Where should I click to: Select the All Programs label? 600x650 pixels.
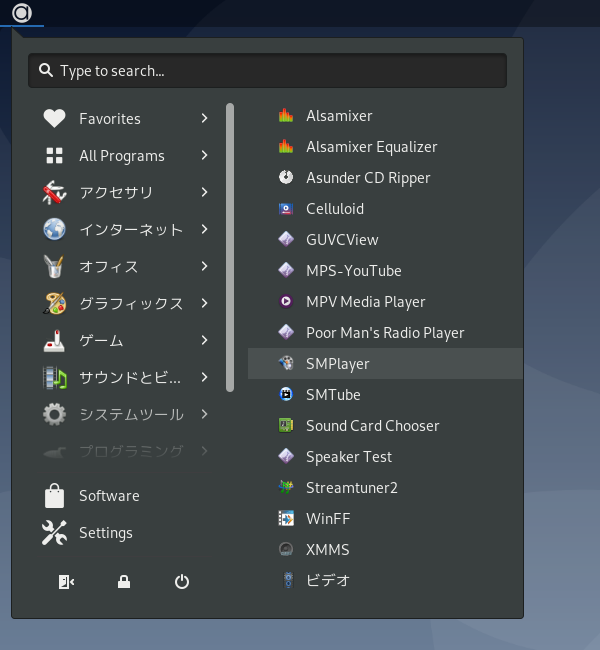(122, 156)
